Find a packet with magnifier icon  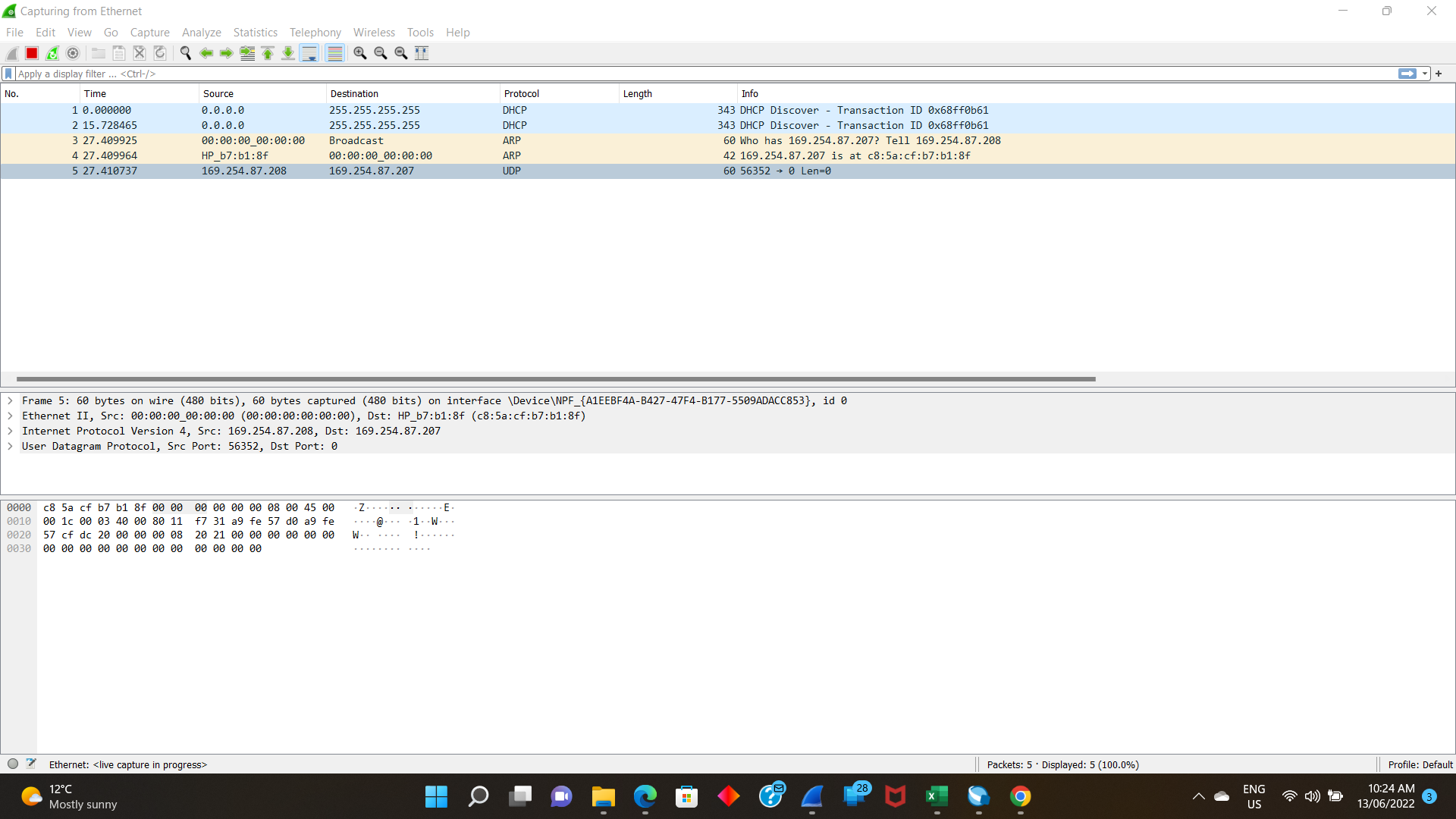[186, 53]
